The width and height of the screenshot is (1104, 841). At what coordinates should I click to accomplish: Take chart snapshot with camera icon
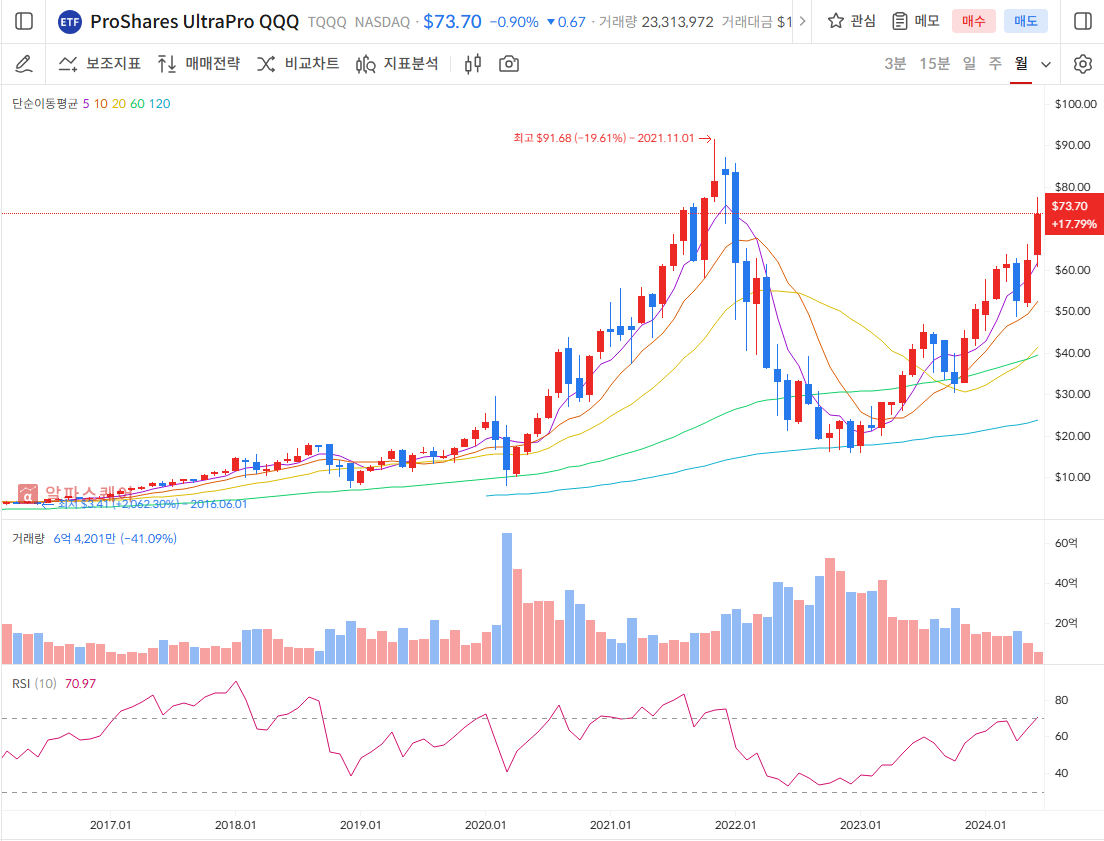coord(509,64)
